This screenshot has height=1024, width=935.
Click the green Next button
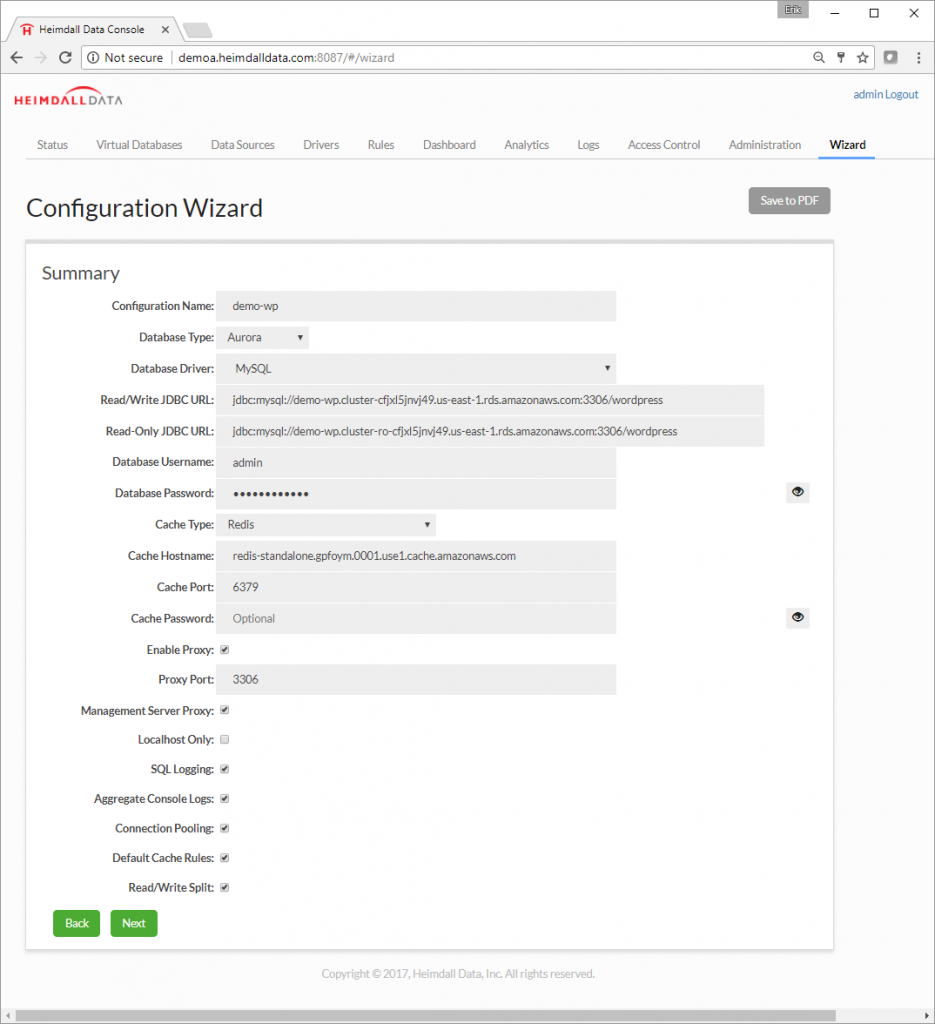(134, 923)
